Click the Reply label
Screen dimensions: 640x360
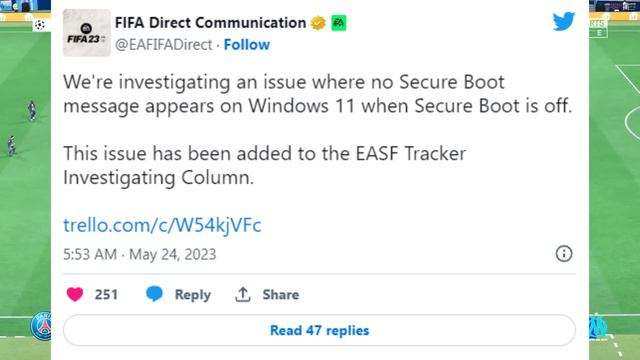[193, 295]
